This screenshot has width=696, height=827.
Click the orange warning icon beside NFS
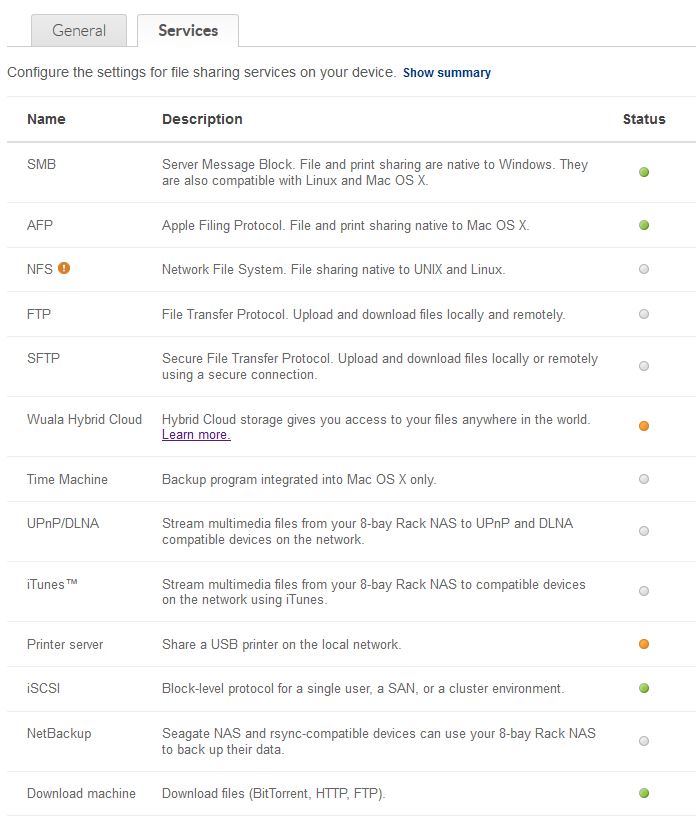(x=64, y=268)
